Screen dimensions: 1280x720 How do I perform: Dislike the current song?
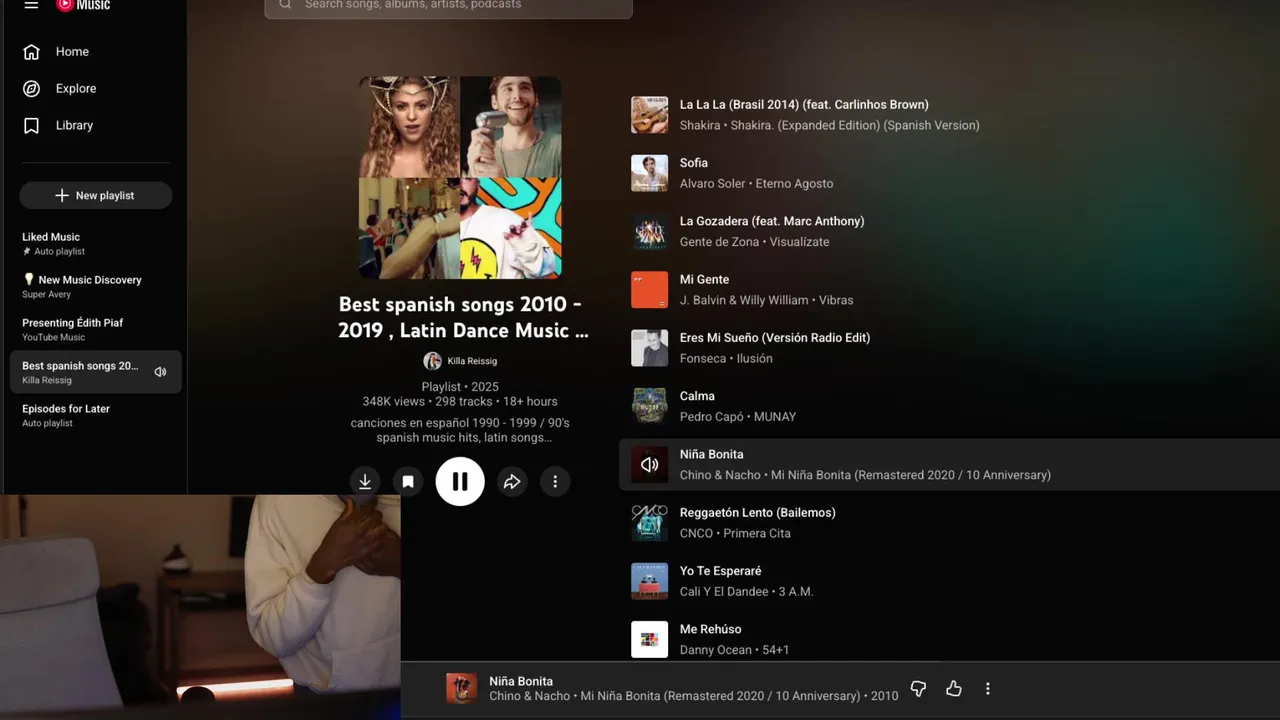tap(918, 689)
